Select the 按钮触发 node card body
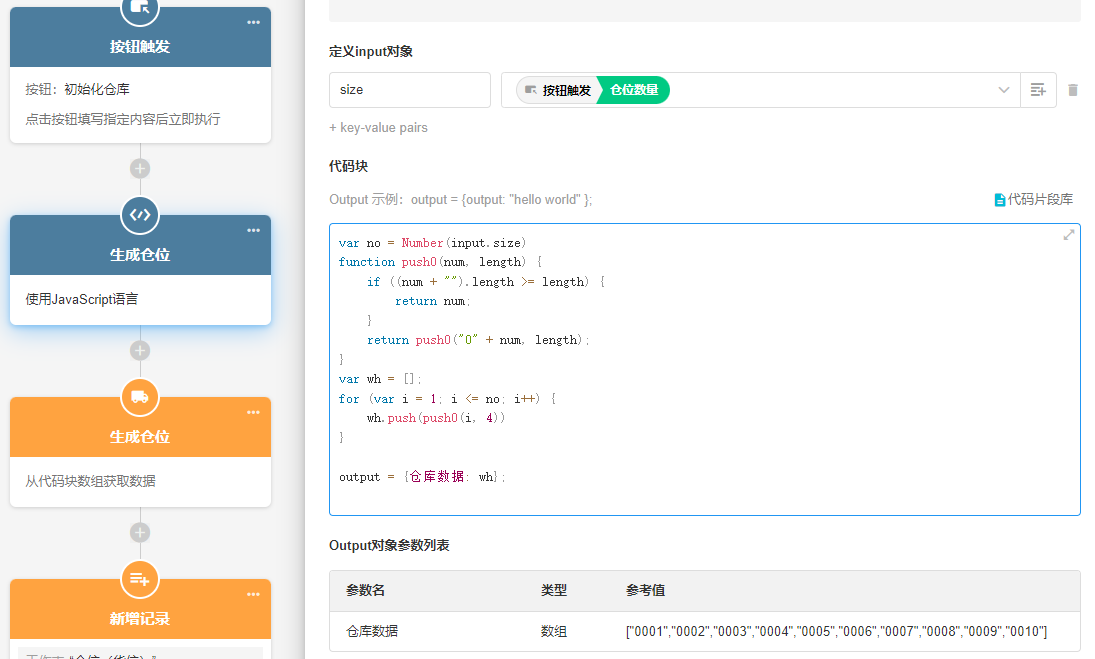 (140, 104)
